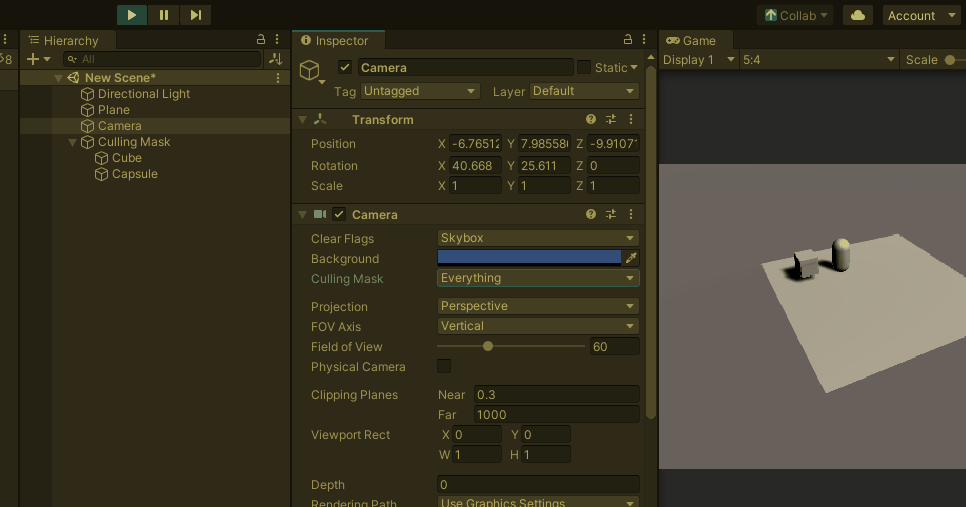The image size is (966, 507).
Task: Click the Step frame button
Action: tap(196, 15)
